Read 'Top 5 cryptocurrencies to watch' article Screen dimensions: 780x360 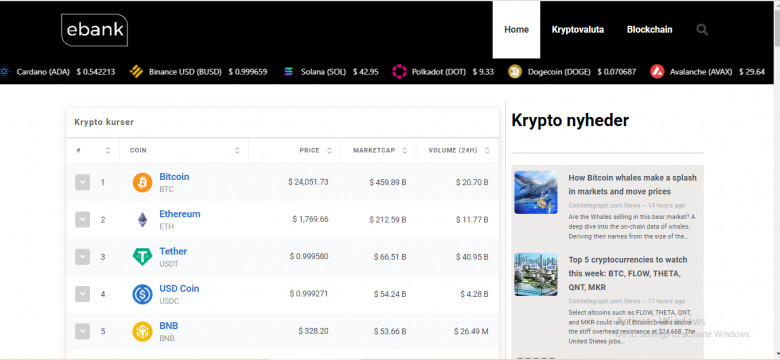click(628, 273)
